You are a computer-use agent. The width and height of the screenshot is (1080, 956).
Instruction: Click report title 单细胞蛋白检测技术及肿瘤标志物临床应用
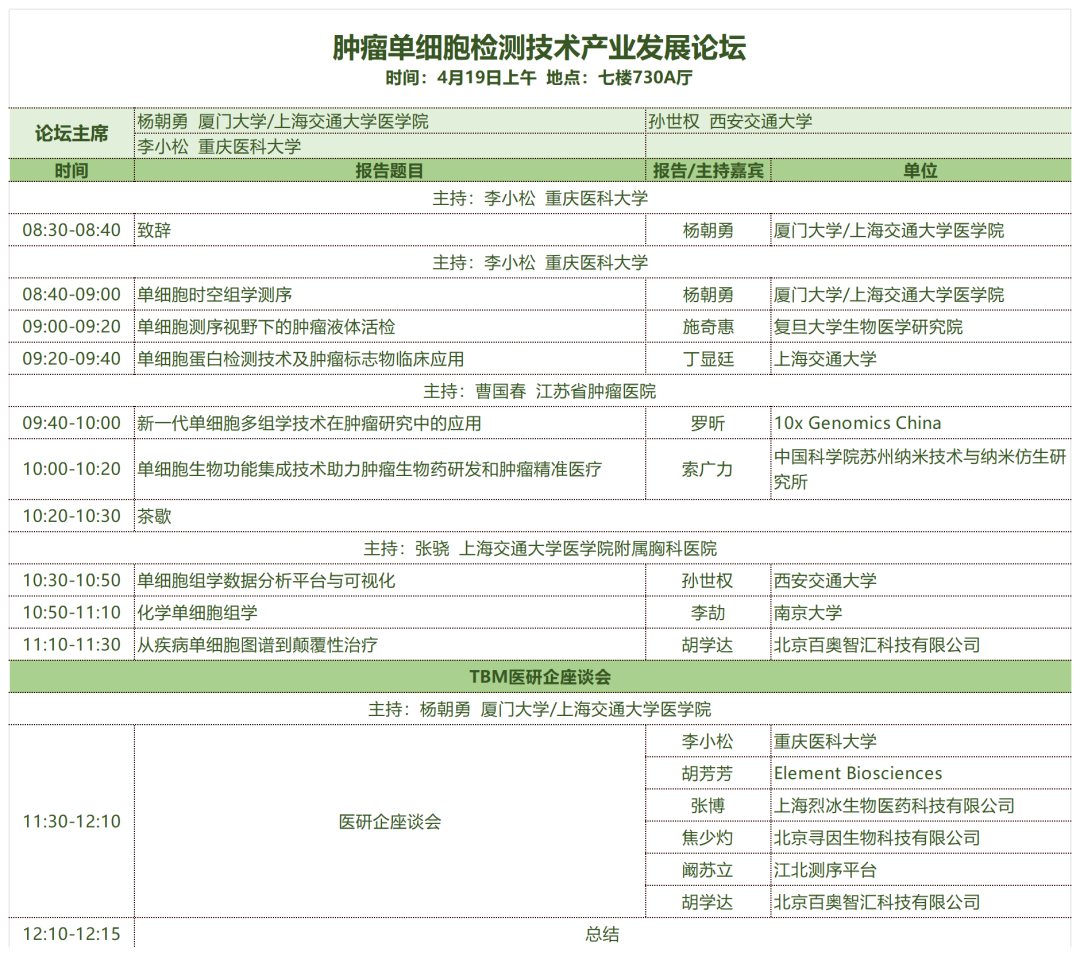tap(300, 360)
